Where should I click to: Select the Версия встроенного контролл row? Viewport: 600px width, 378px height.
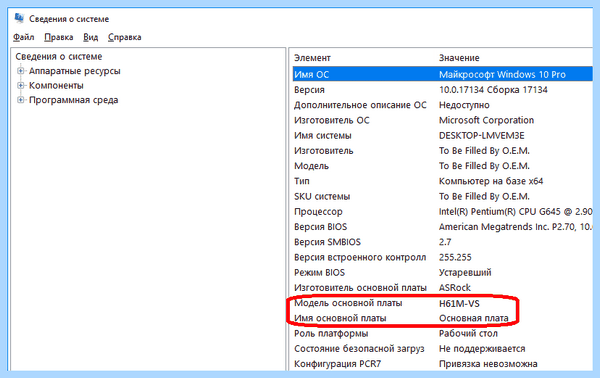pyautogui.click(x=443, y=257)
